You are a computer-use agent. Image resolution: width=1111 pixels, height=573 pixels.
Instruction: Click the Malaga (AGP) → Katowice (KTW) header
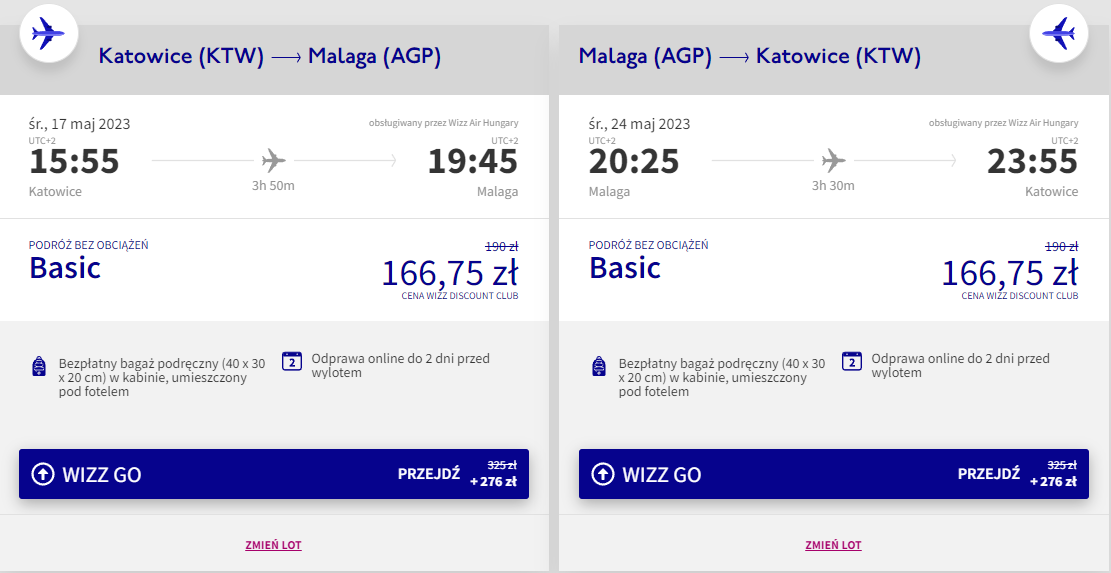coord(750,56)
